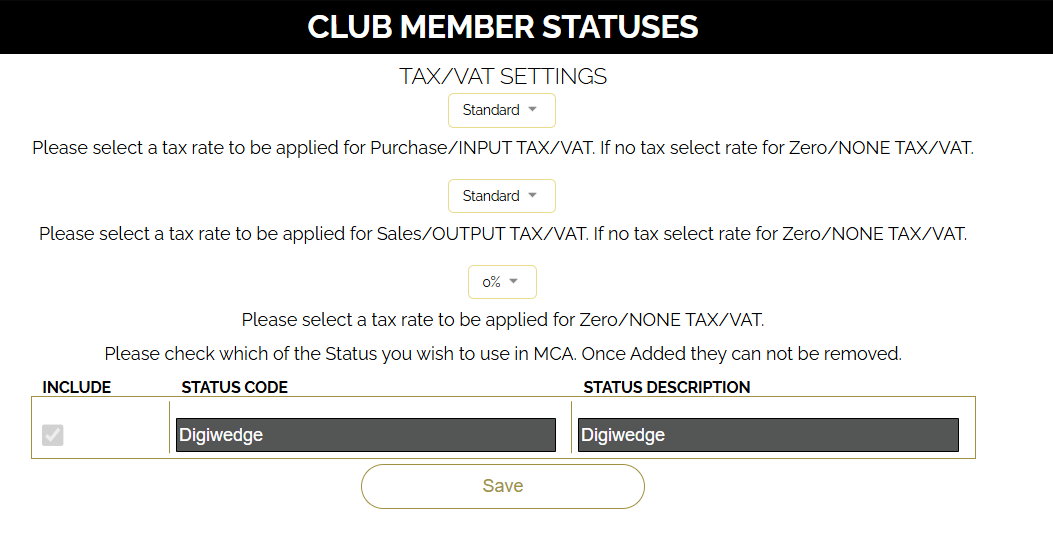Screen dimensions: 1053x550
Task: Expand the Sales/OUTPUT tax rate dropdown
Action: [x=501, y=196]
